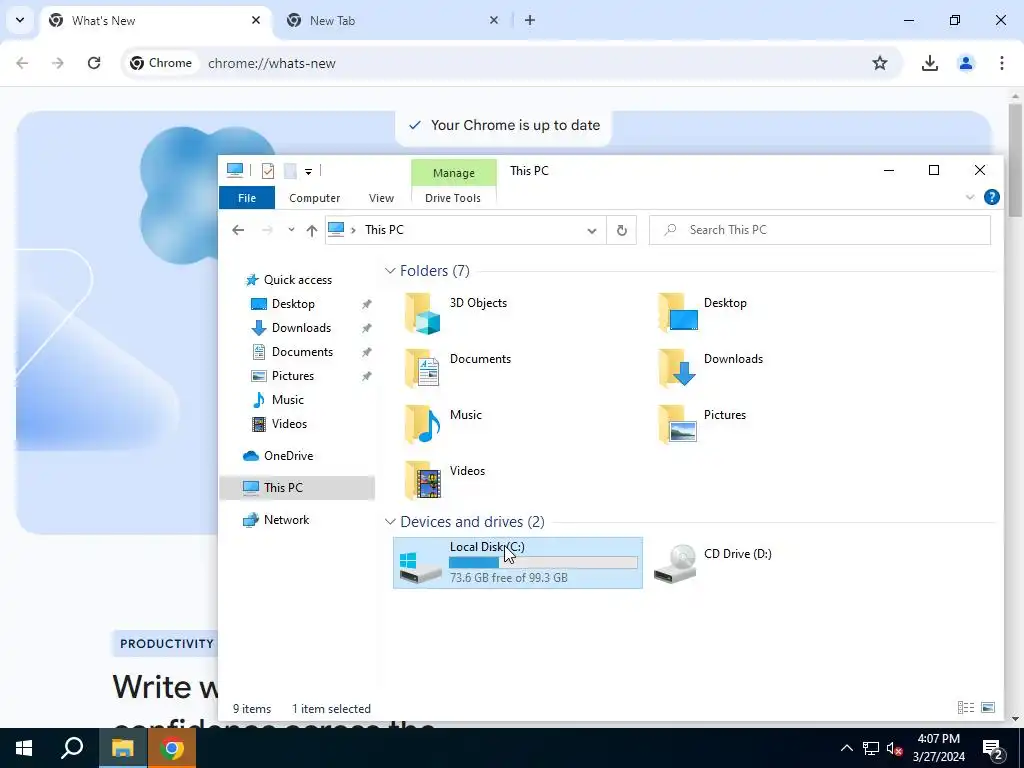Collapse the Folders (7) group

(390, 270)
